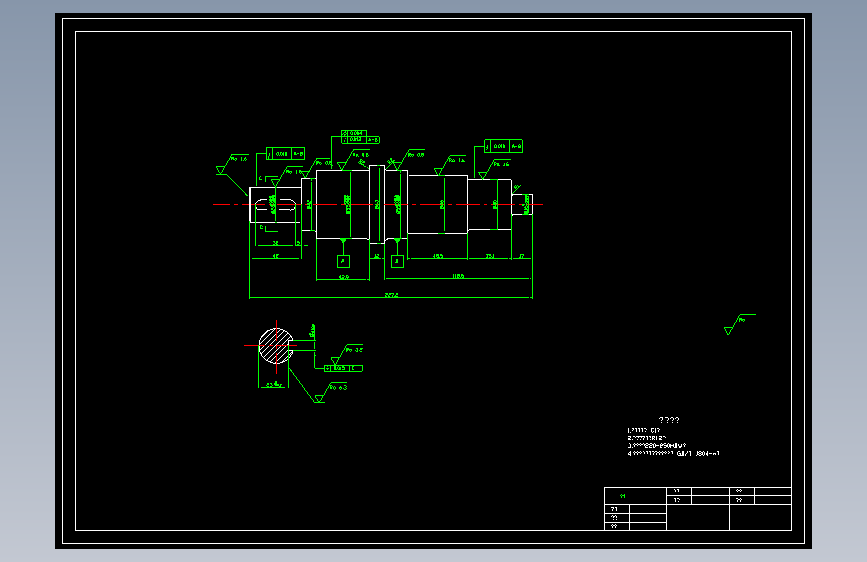Select the 118.5 horizontal dimension line
Image resolution: width=867 pixels, height=562 pixels.
458,277
